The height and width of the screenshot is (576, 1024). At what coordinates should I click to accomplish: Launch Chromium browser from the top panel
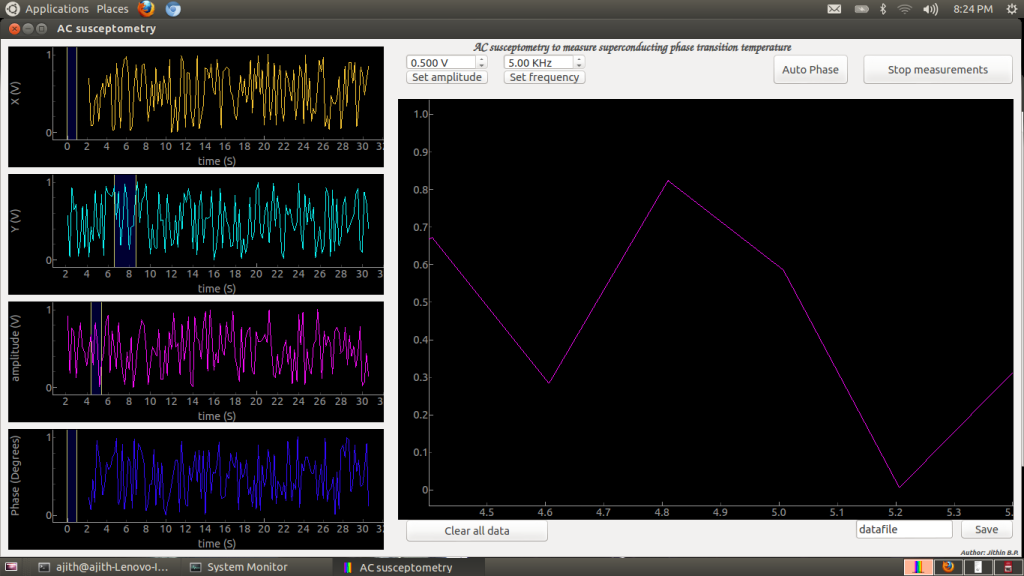pos(173,8)
